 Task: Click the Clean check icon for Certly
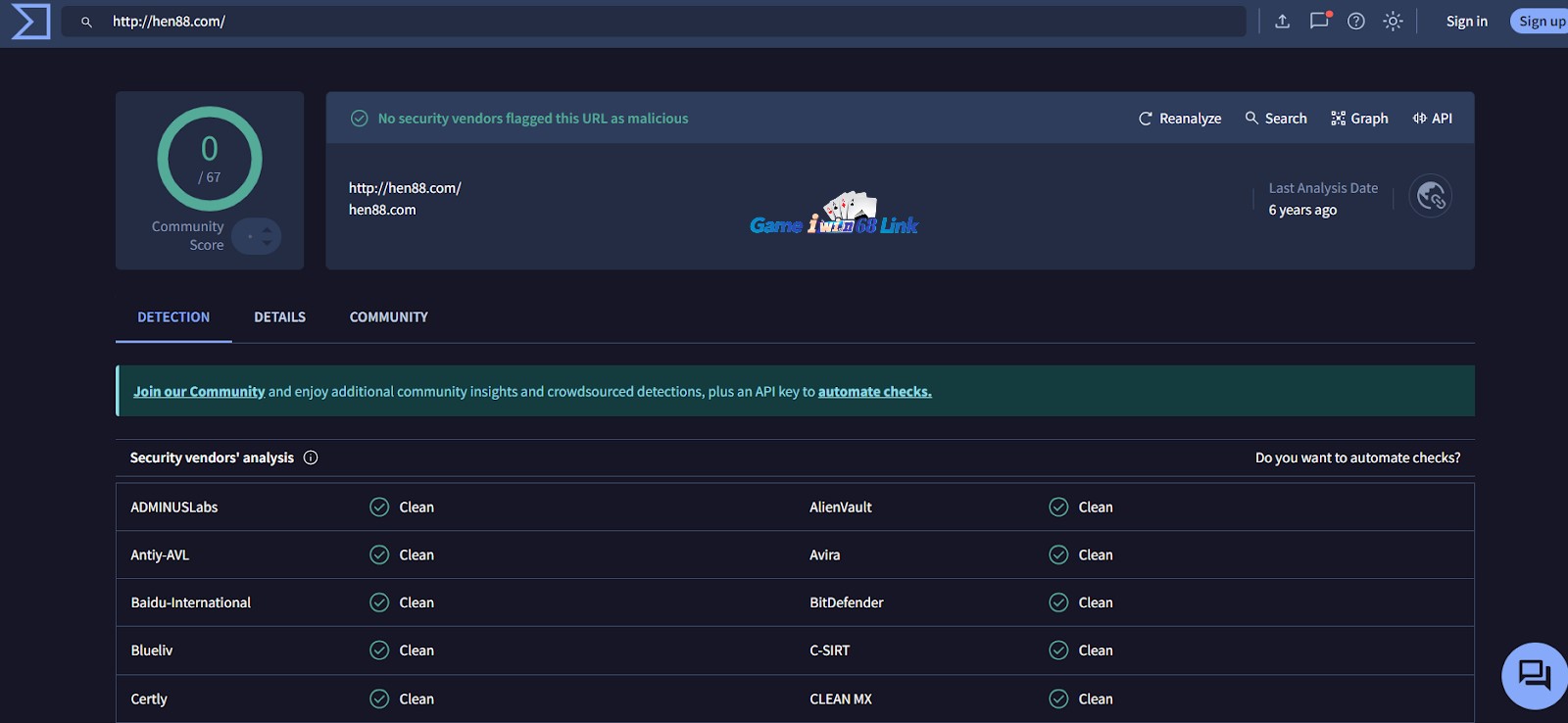pyautogui.click(x=379, y=699)
